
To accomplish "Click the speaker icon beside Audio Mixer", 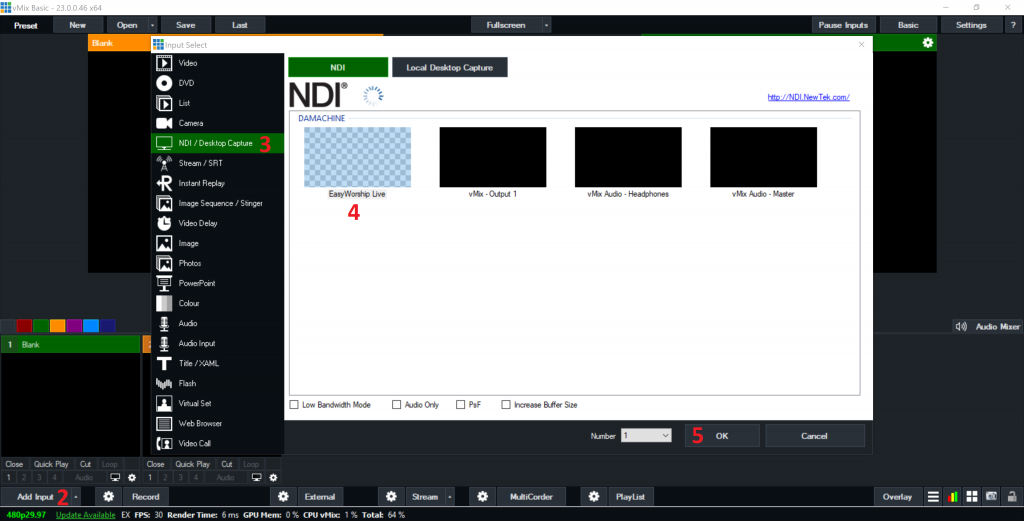I will click(961, 326).
